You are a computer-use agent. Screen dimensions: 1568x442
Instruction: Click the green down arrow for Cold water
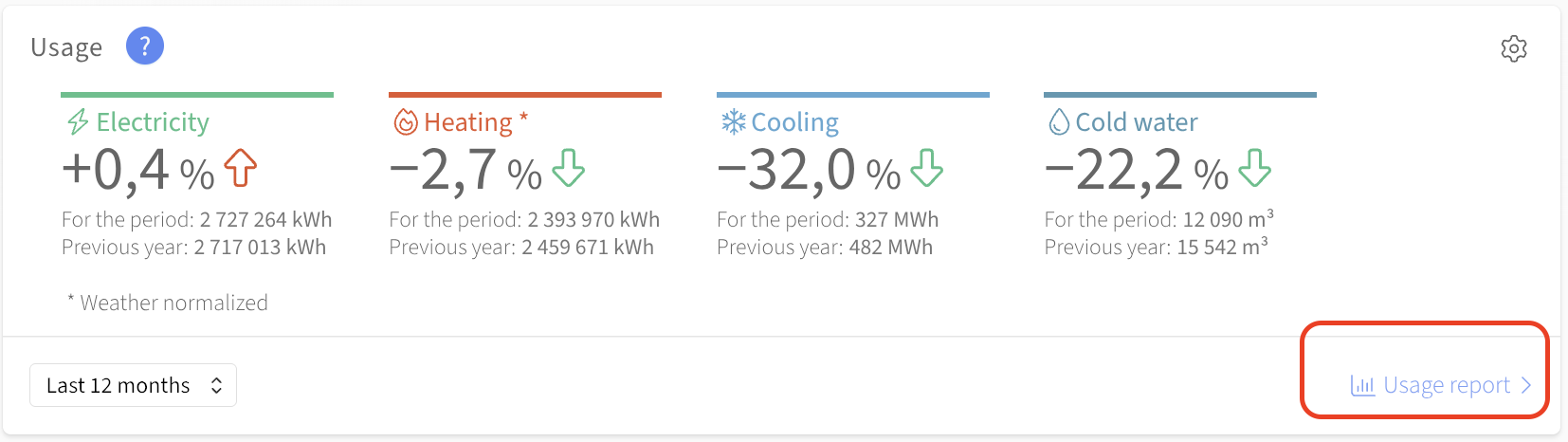coord(1255,168)
